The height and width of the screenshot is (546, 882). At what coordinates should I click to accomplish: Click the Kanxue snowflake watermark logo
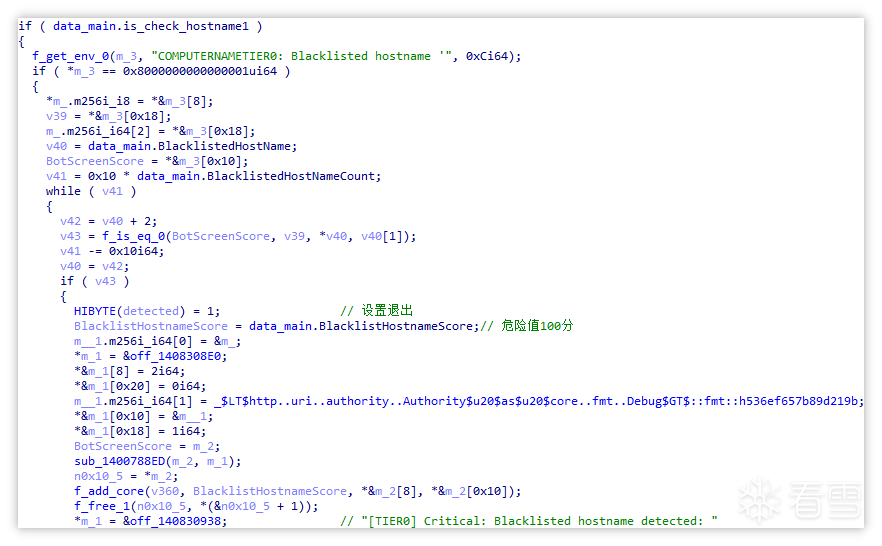pos(756,499)
